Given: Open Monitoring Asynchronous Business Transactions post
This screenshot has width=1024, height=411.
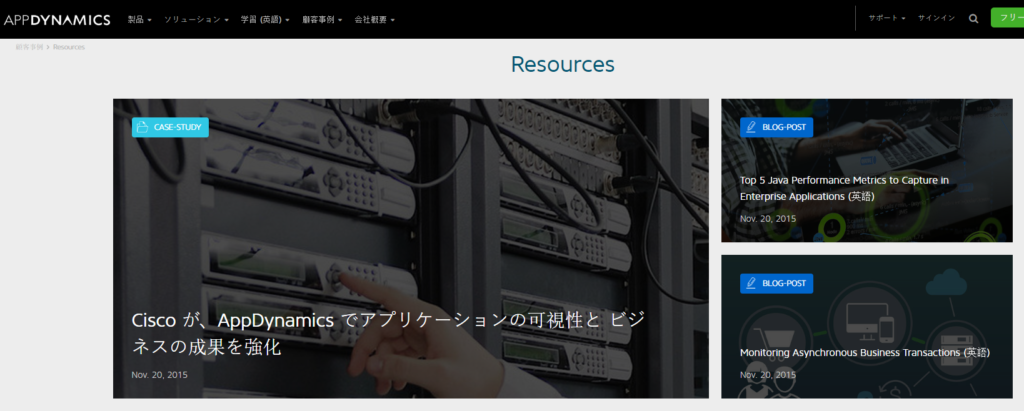Looking at the screenshot, I should (865, 353).
